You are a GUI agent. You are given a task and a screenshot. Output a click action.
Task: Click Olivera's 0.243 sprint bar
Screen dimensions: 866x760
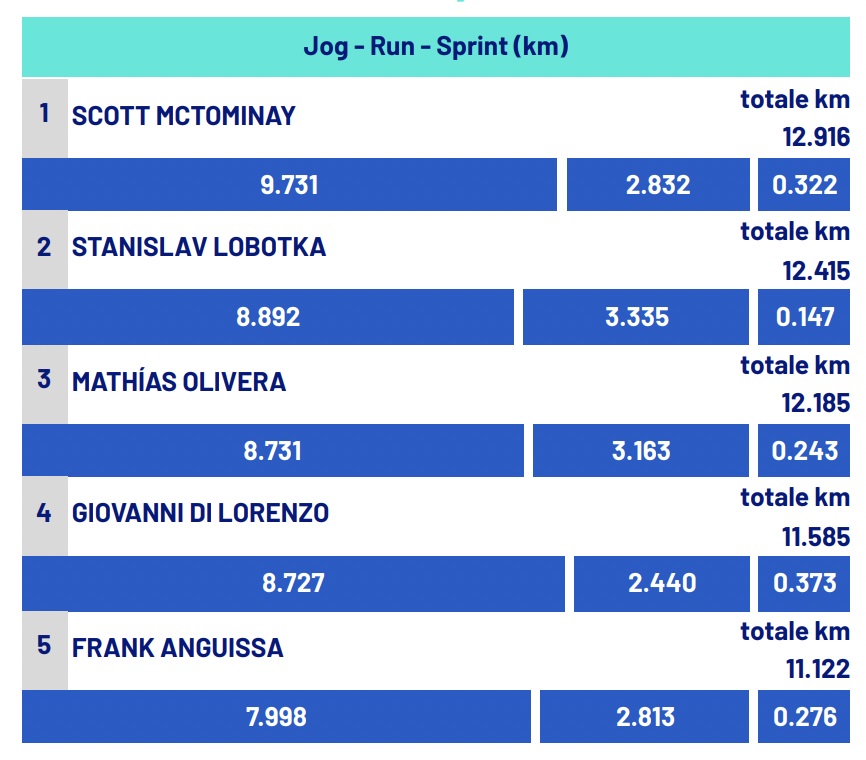[x=804, y=450]
